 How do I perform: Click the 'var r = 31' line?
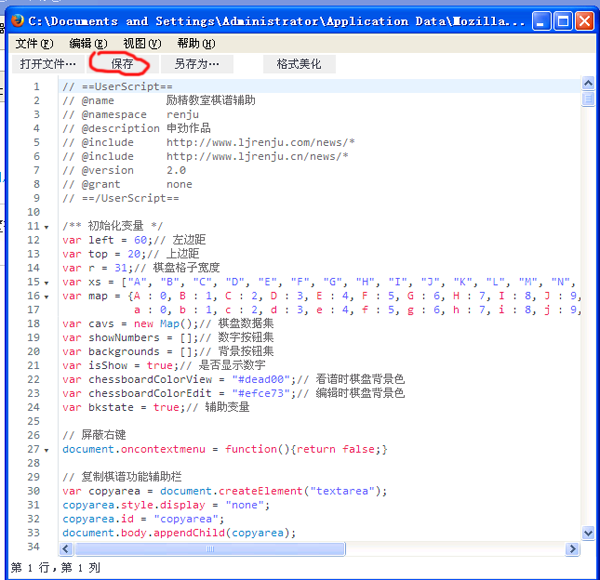[x=141, y=268]
